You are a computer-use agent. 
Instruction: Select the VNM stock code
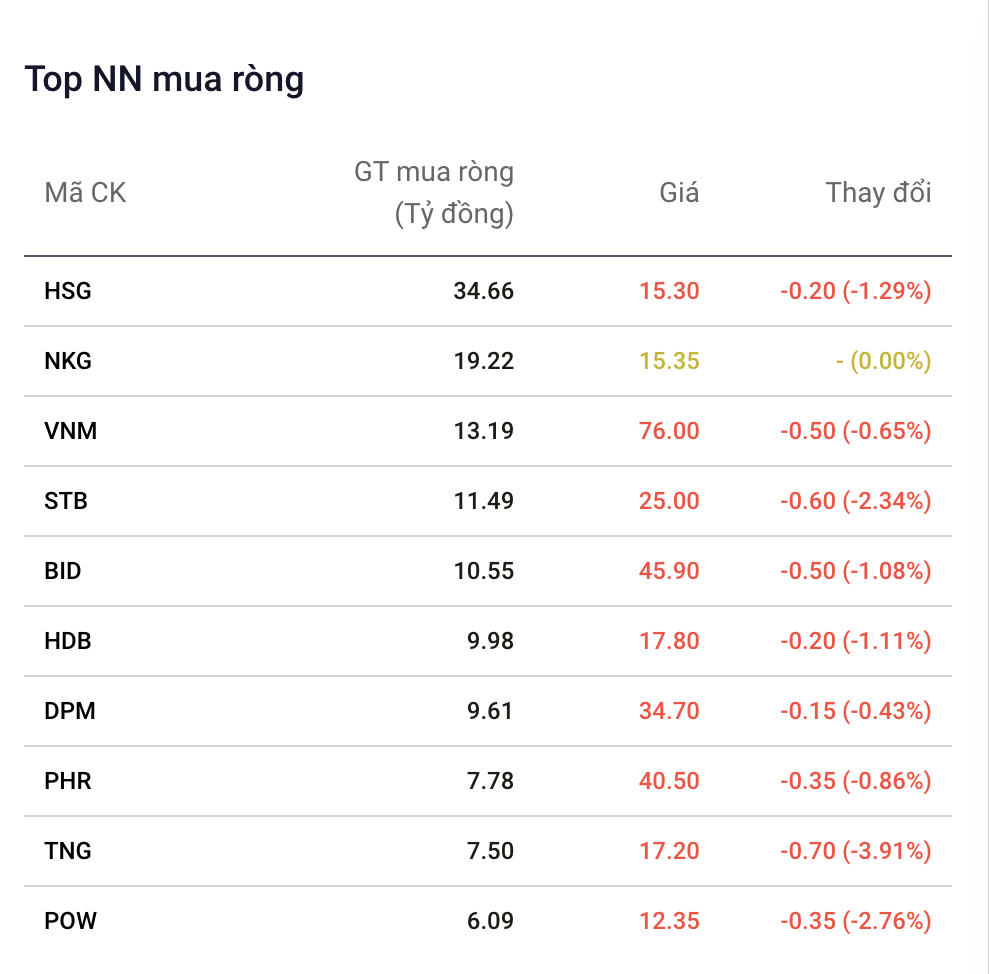tap(71, 431)
